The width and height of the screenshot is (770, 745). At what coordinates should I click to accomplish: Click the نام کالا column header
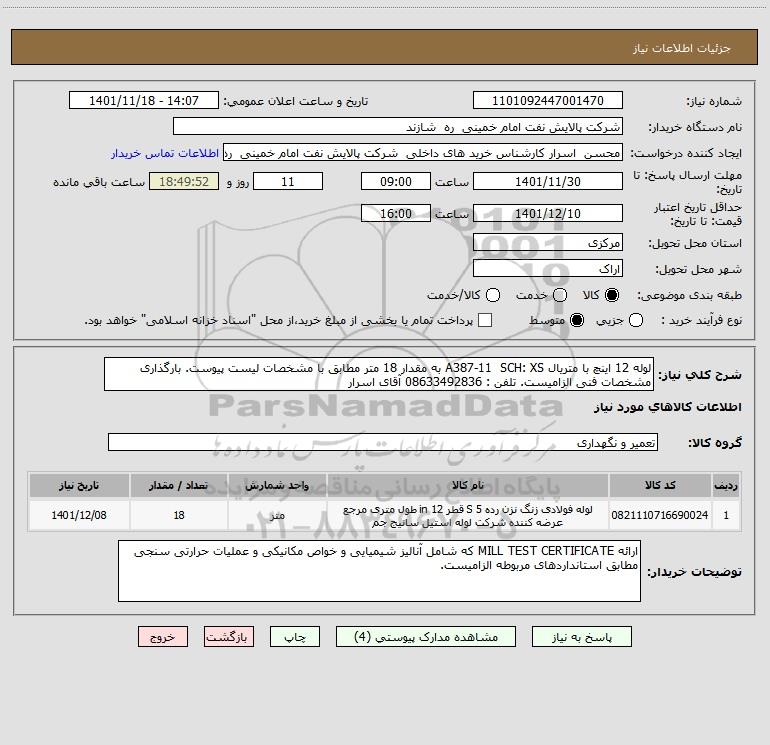pyautogui.click(x=468, y=485)
